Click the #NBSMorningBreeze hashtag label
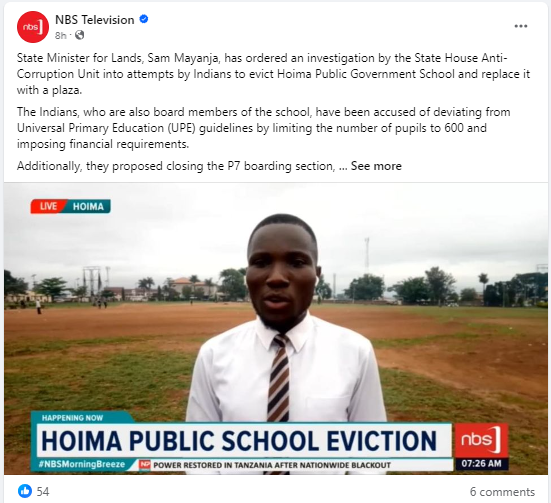 click(x=82, y=464)
